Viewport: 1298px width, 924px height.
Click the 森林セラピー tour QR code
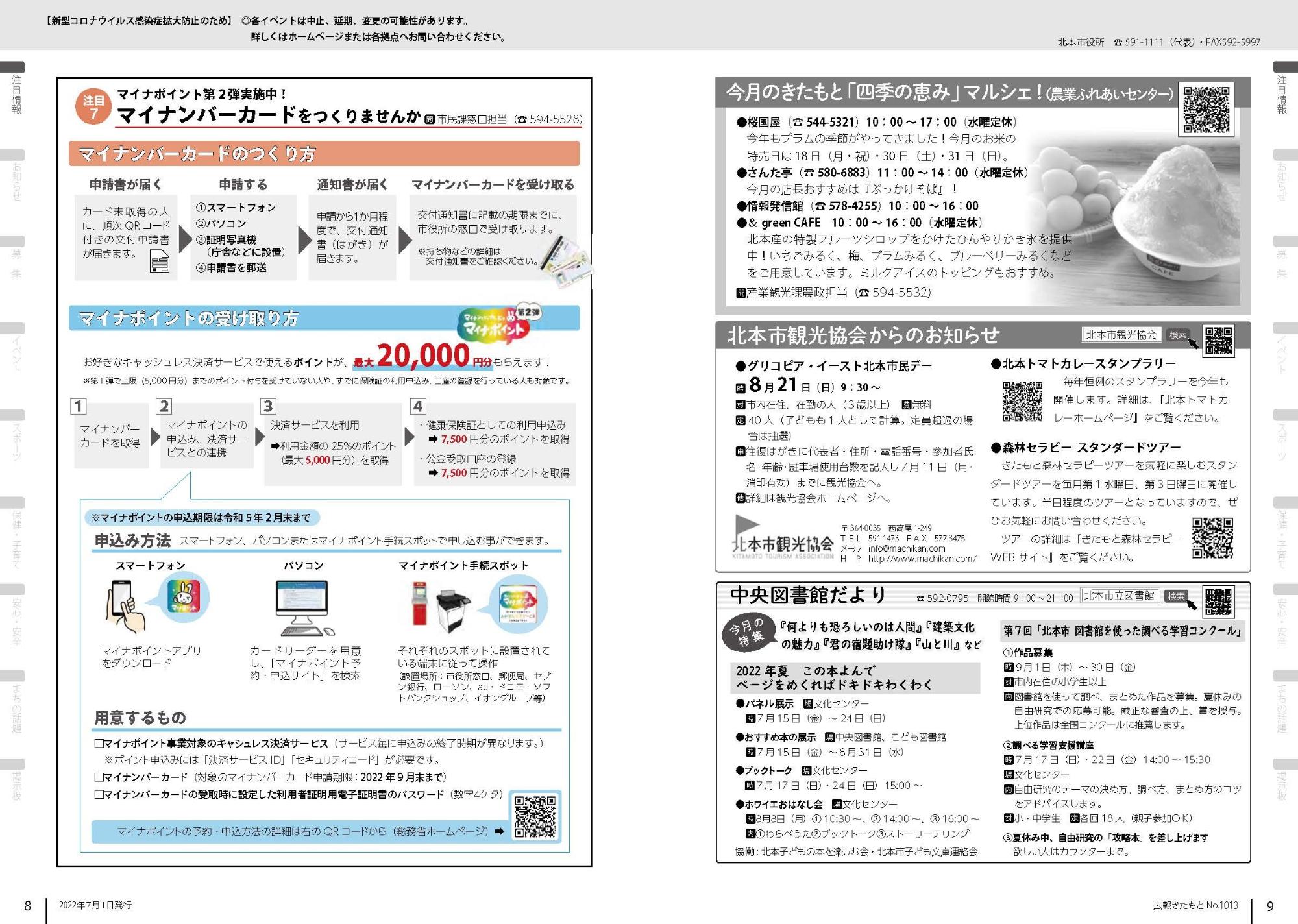point(1212,538)
